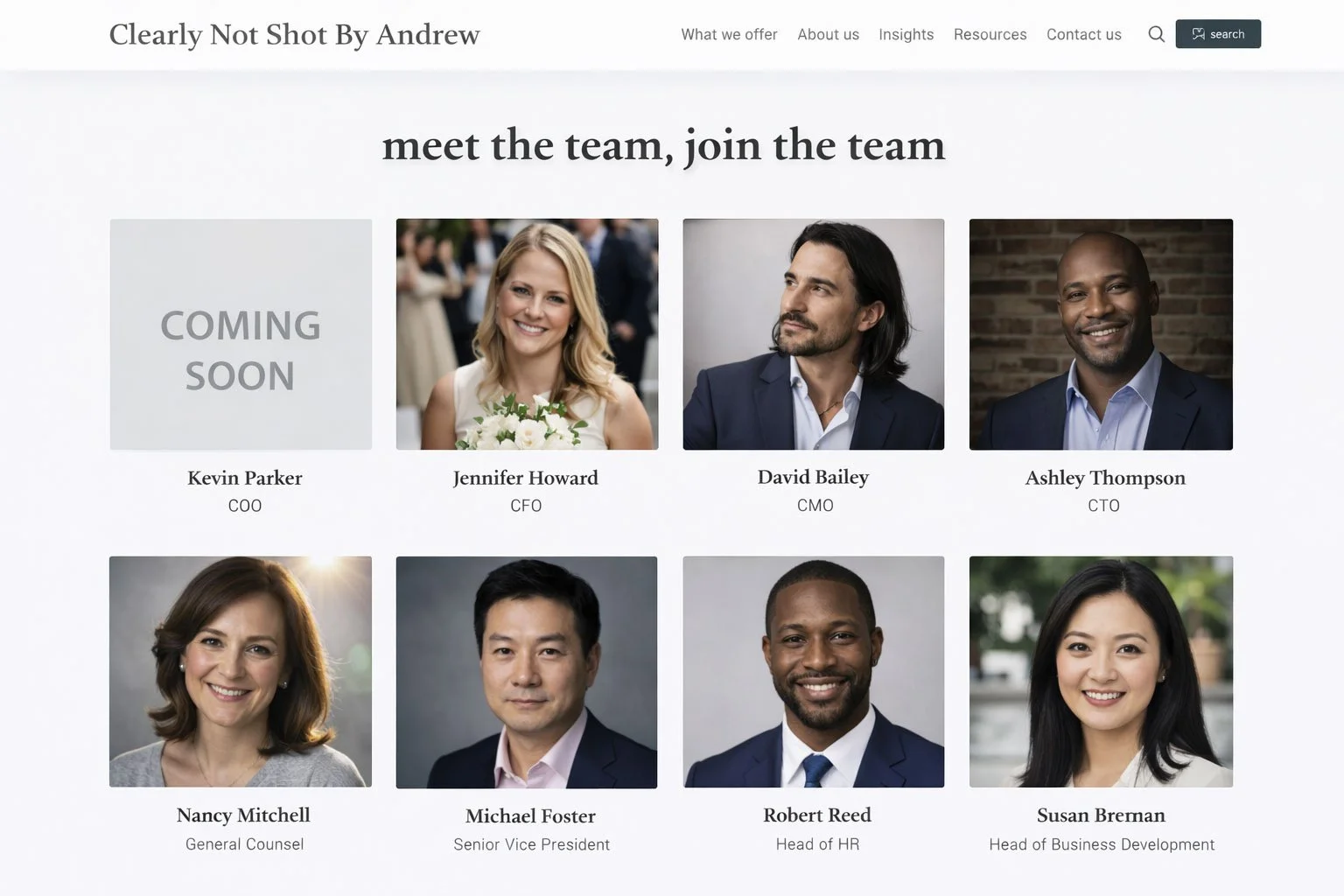Click the Coming Soon placeholder image
The image size is (1344, 896).
(241, 334)
